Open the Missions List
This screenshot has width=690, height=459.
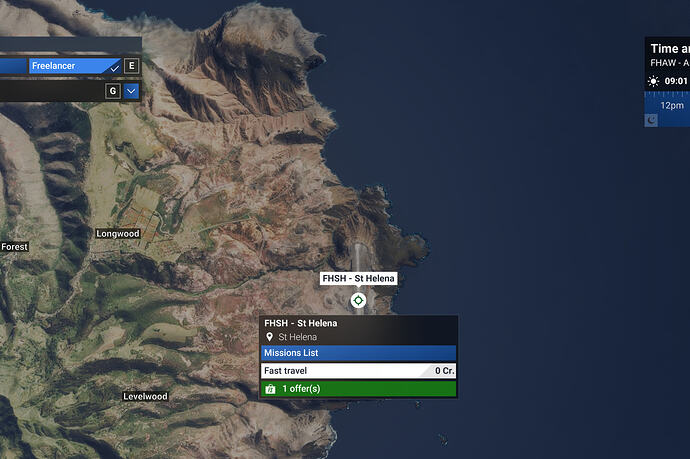coord(358,353)
